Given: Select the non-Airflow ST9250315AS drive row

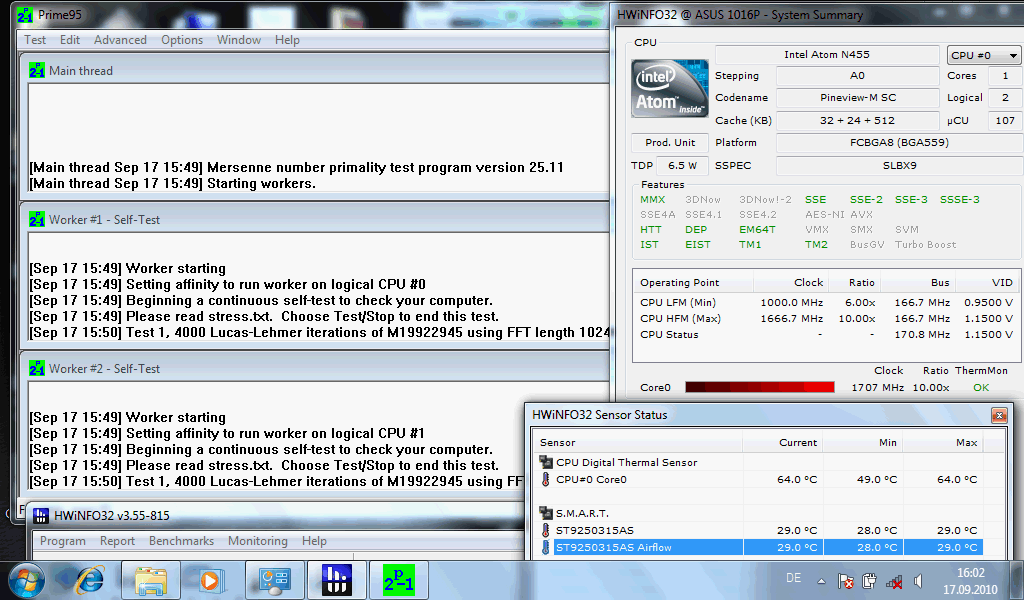Looking at the screenshot, I should [761, 530].
